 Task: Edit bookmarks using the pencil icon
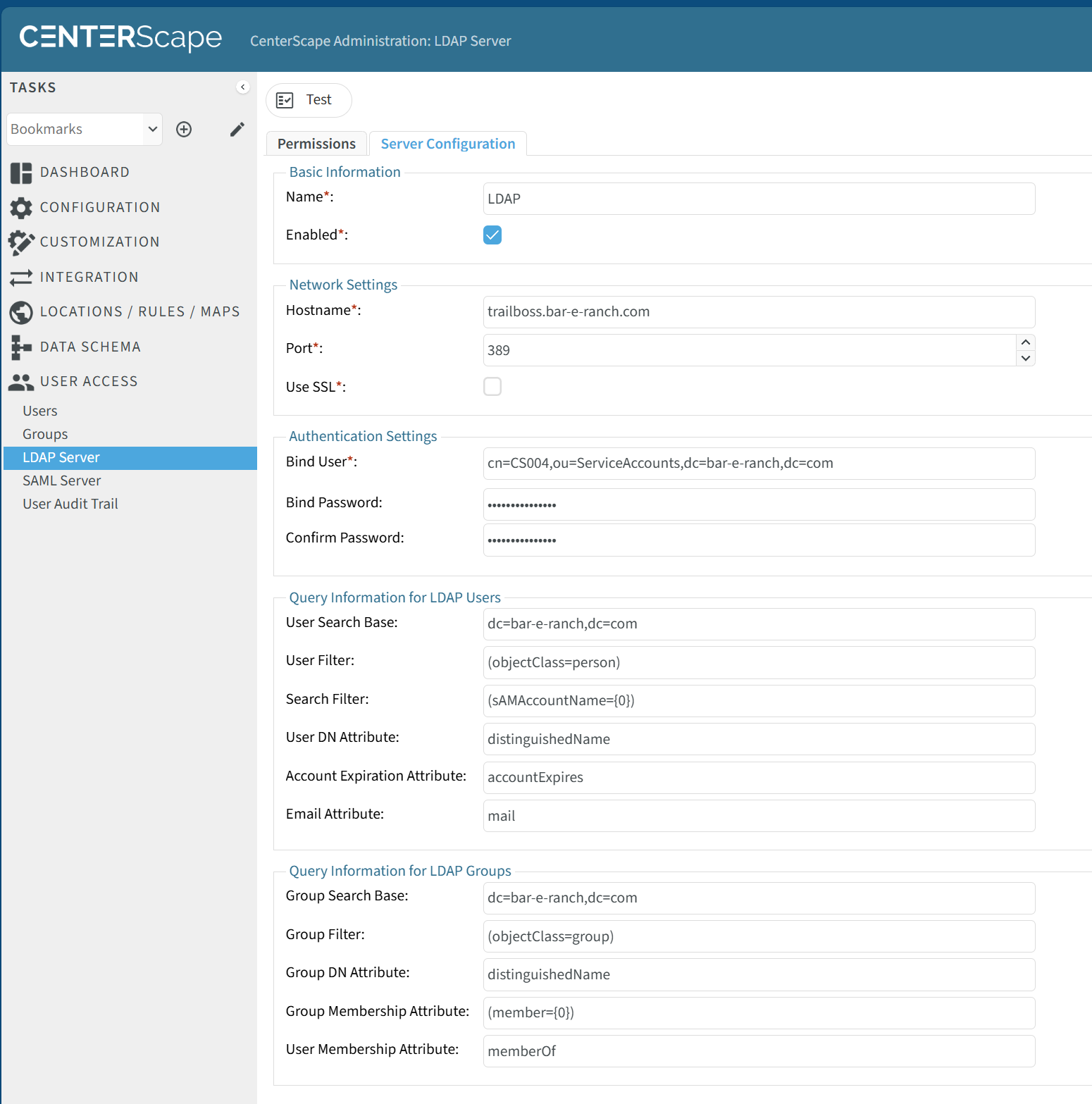pos(237,130)
